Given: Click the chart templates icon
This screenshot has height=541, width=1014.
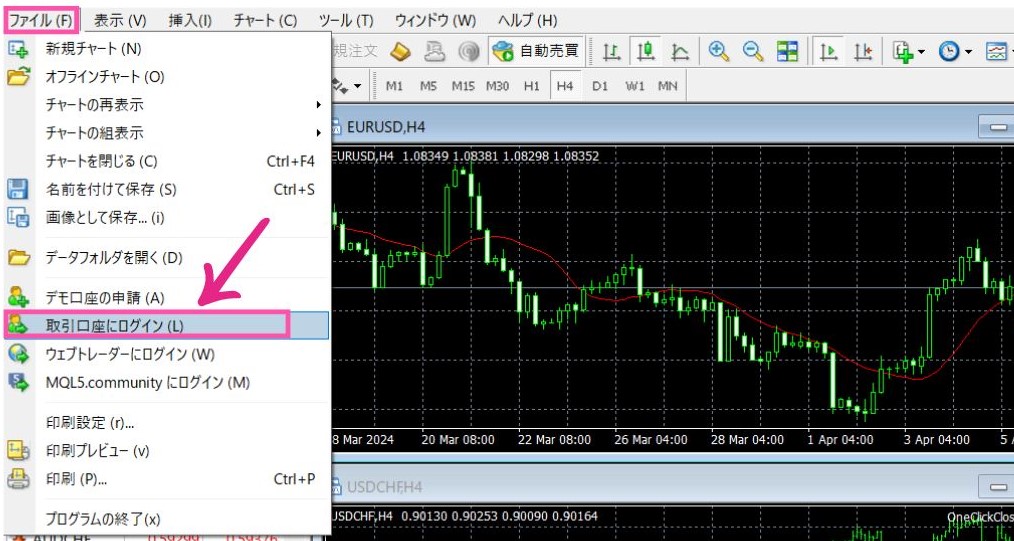Looking at the screenshot, I should tap(997, 51).
